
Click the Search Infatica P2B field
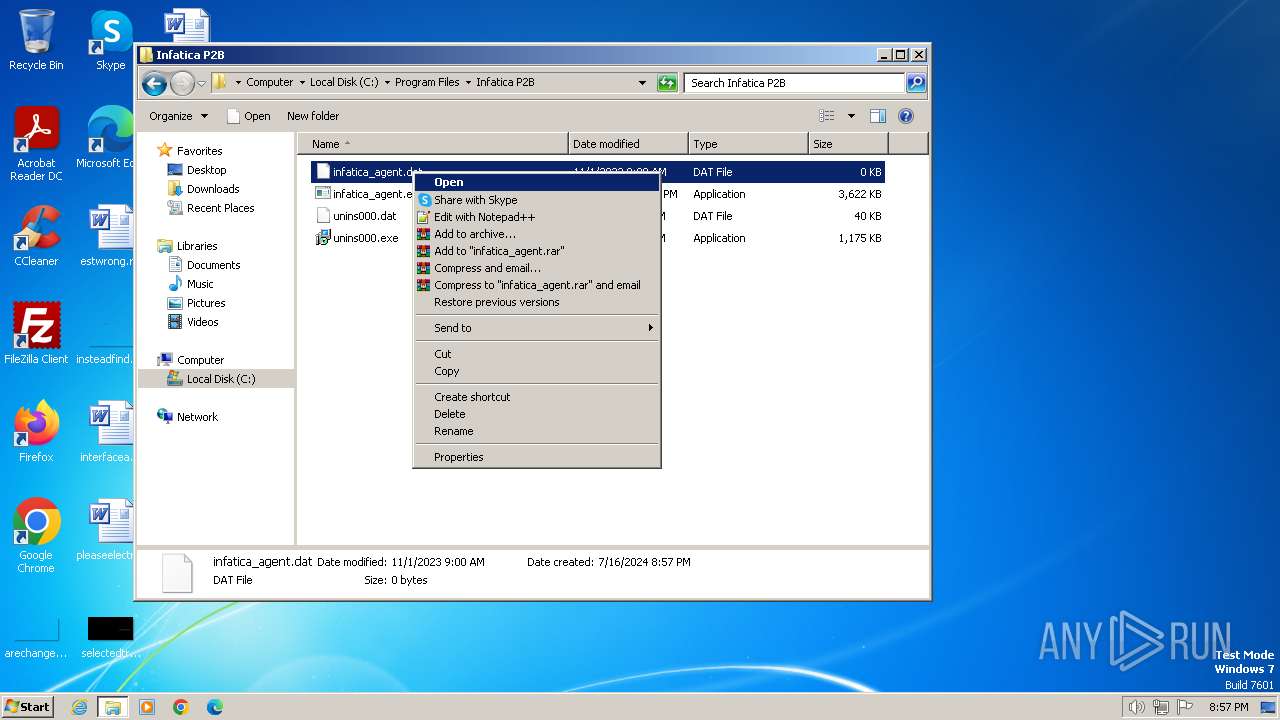coord(795,83)
